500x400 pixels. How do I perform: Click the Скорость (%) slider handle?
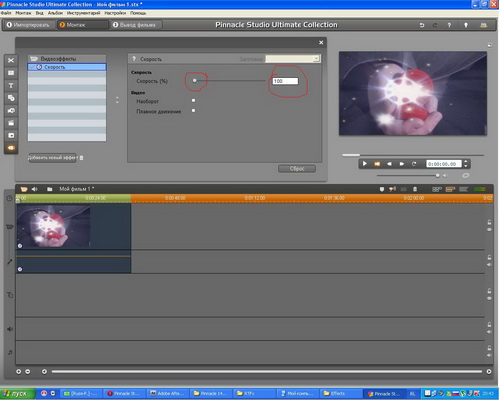pyautogui.click(x=195, y=81)
